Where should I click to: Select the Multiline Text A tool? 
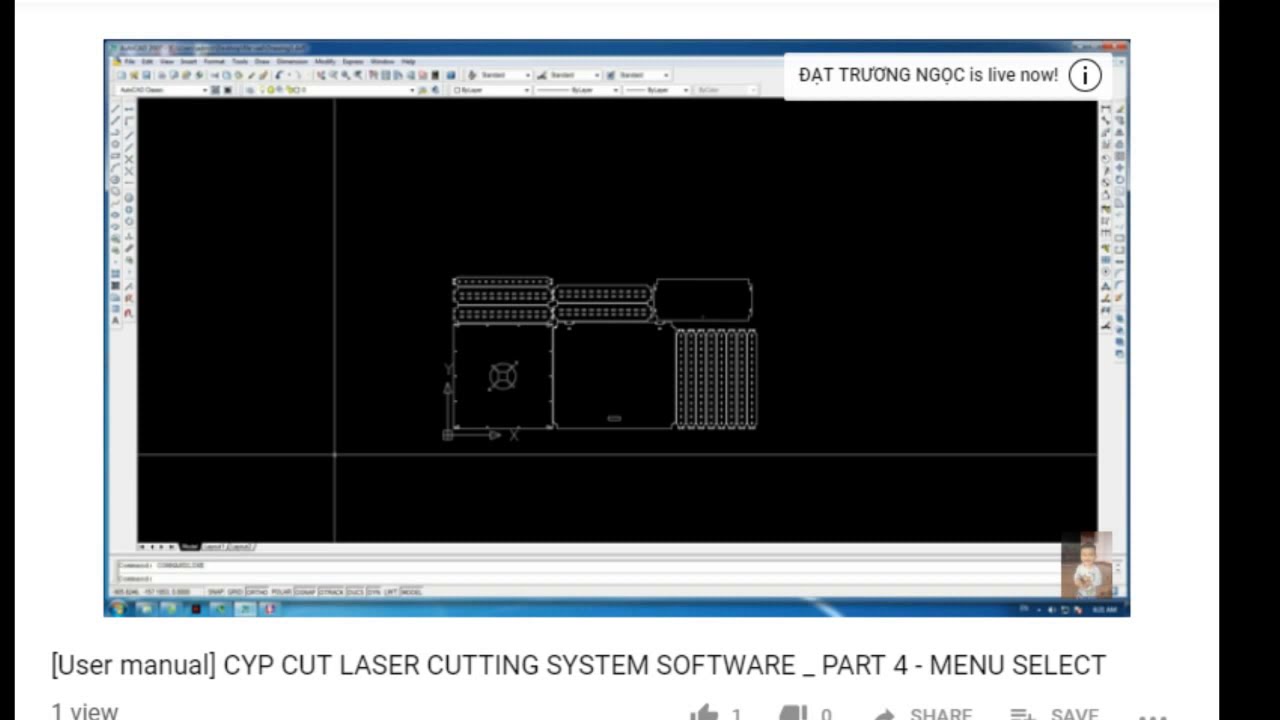[x=115, y=321]
